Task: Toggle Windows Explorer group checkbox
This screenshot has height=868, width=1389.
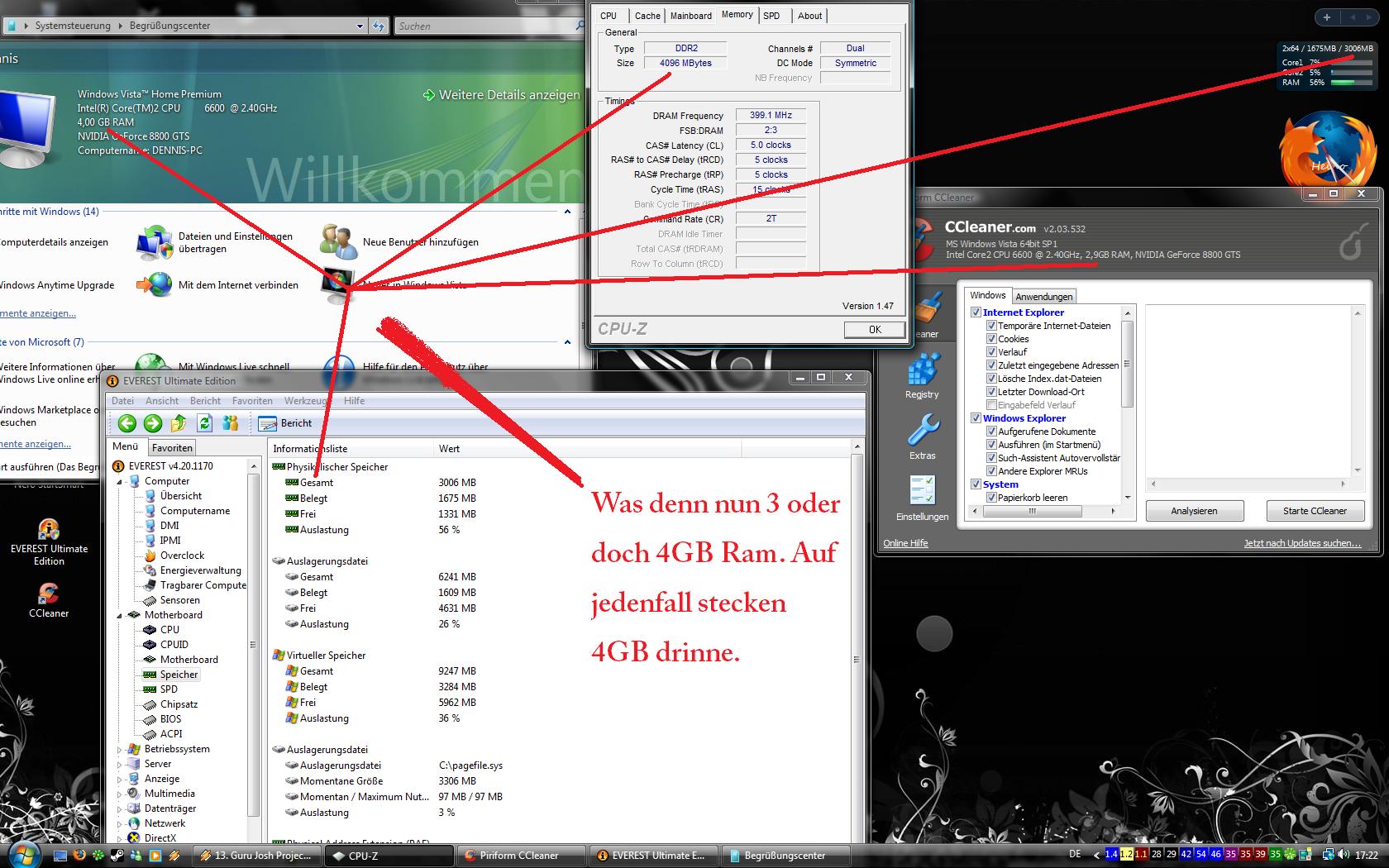Action: click(976, 418)
